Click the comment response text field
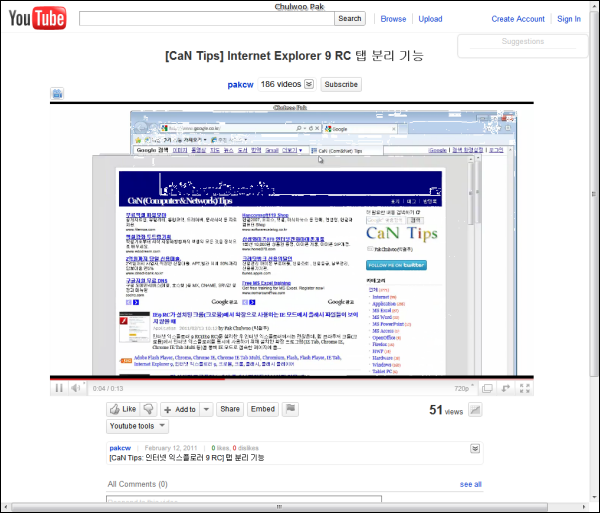The height and width of the screenshot is (513, 600). [x=244, y=499]
